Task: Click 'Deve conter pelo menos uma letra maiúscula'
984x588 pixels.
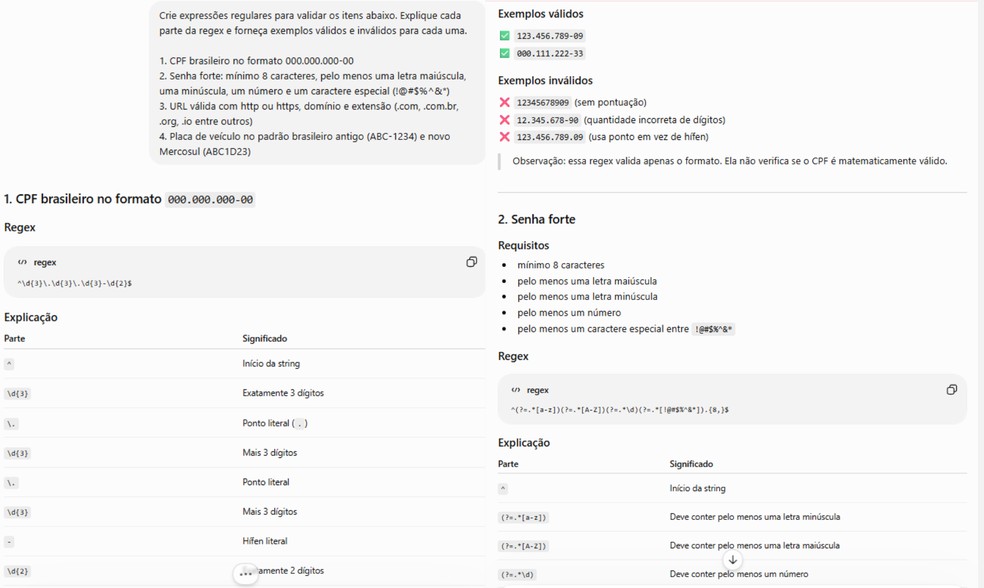Action: click(754, 545)
